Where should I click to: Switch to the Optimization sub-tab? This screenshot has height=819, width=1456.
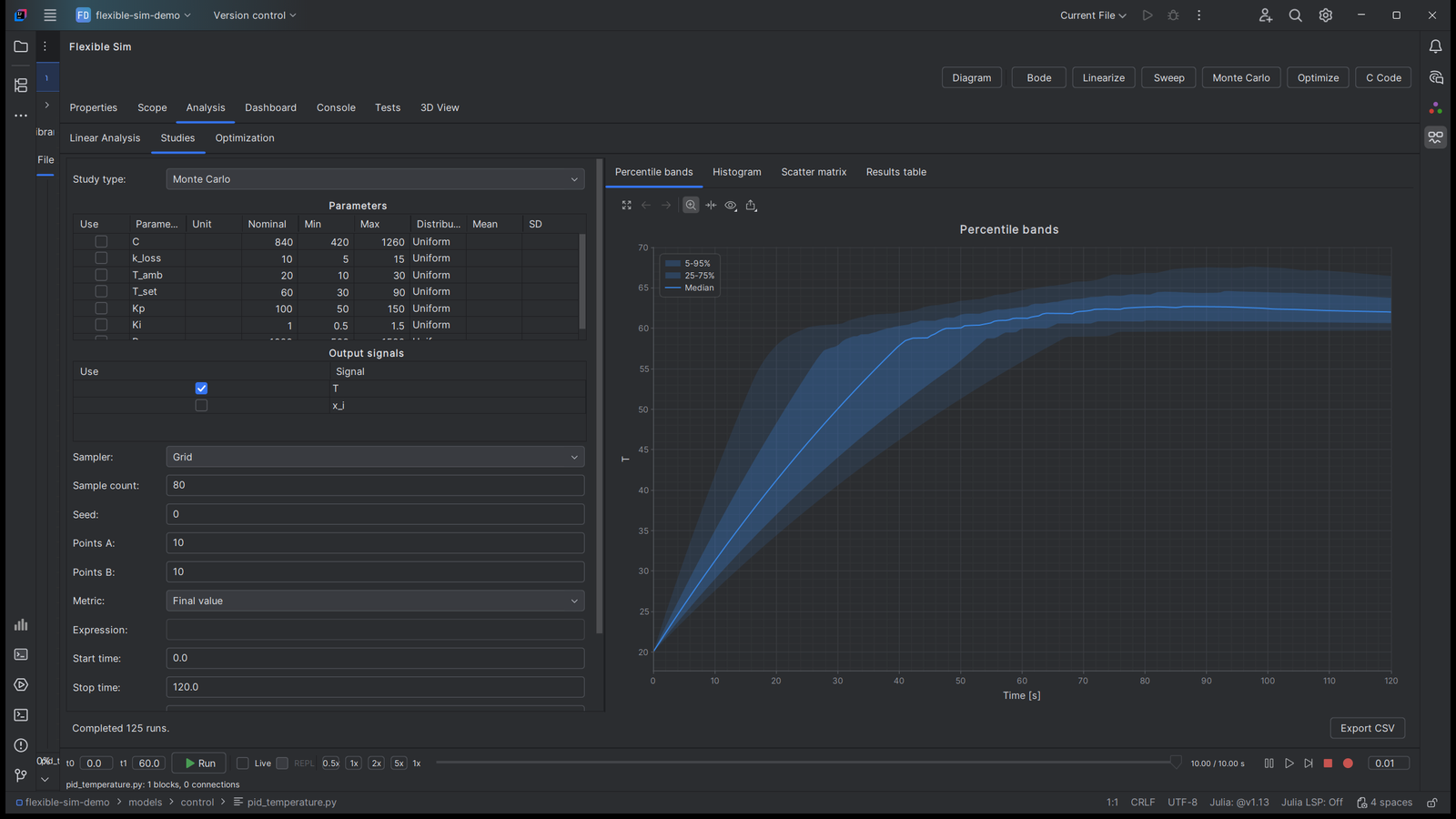coord(245,138)
